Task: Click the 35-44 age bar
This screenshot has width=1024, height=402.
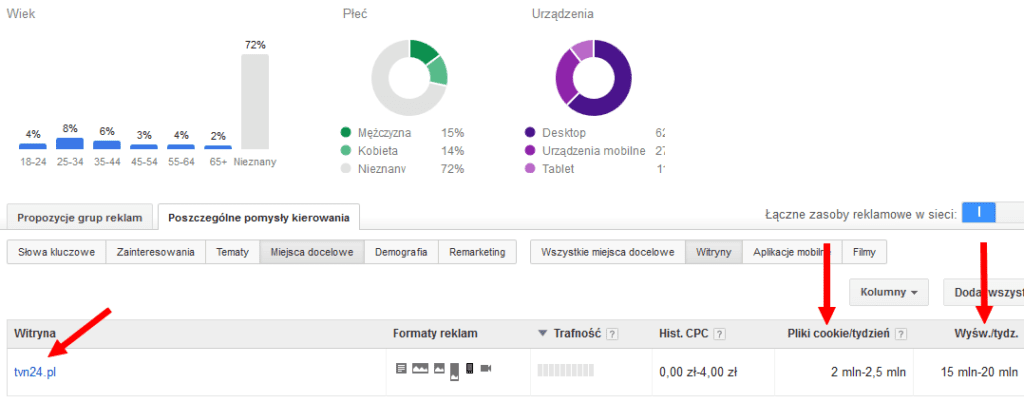Action: point(107,145)
